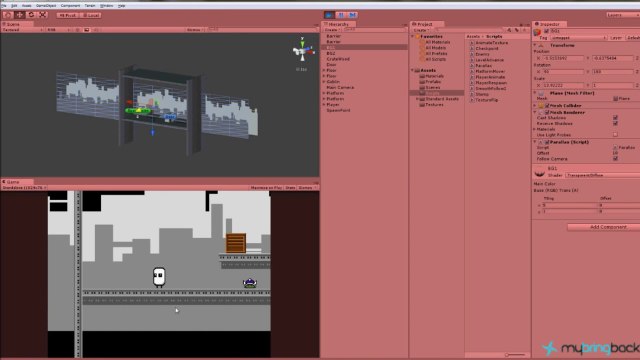This screenshot has width=640, height=360.
Task: Click the Play button
Action: tap(329, 15)
